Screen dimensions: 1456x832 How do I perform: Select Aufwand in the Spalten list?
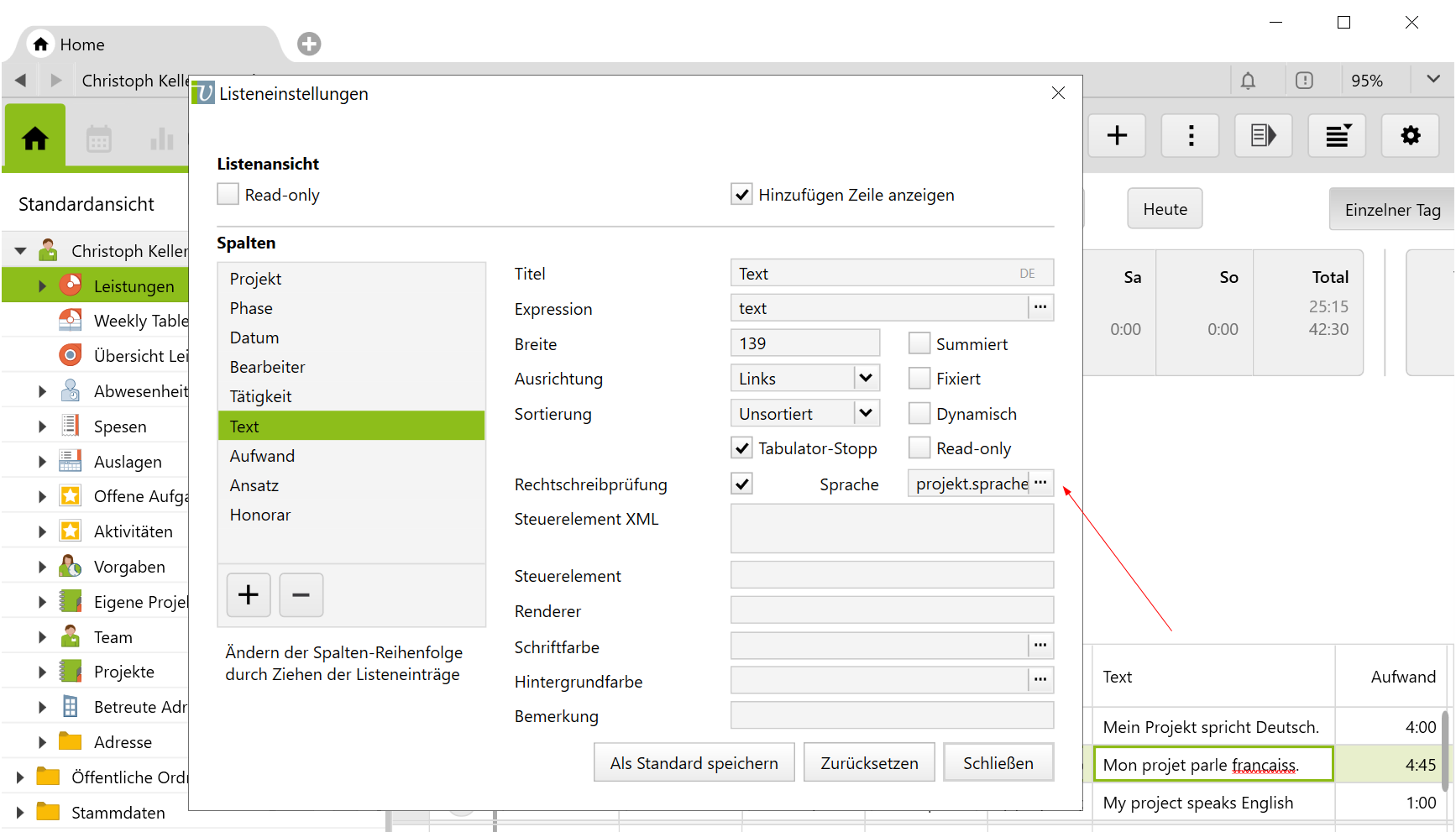click(262, 456)
